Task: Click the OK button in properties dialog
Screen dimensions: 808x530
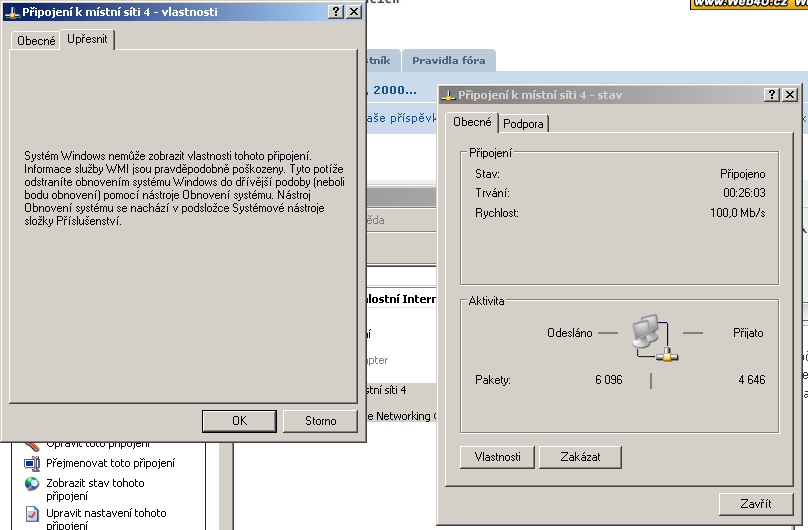Action: click(x=239, y=421)
